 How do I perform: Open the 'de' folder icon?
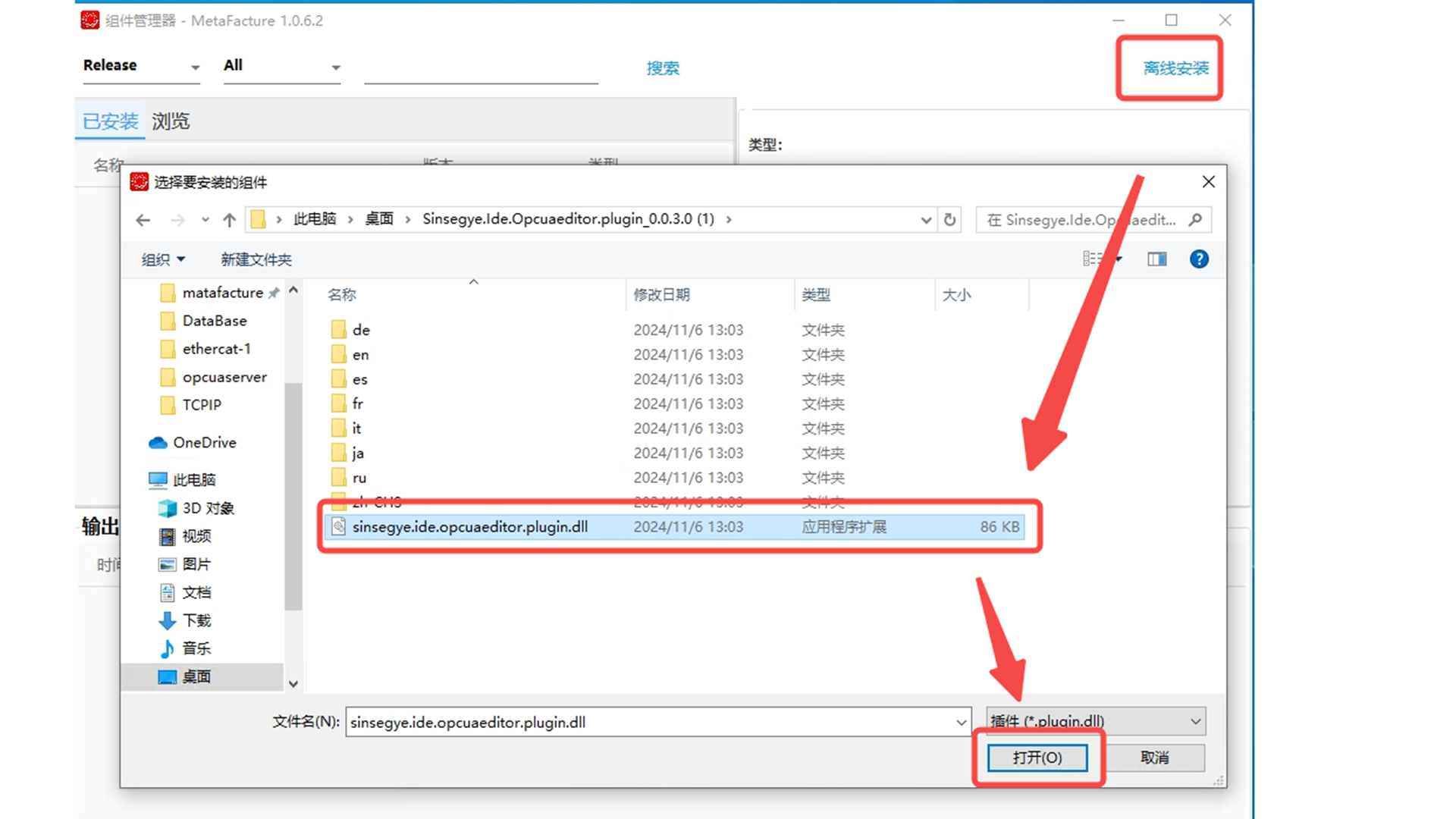tap(338, 330)
